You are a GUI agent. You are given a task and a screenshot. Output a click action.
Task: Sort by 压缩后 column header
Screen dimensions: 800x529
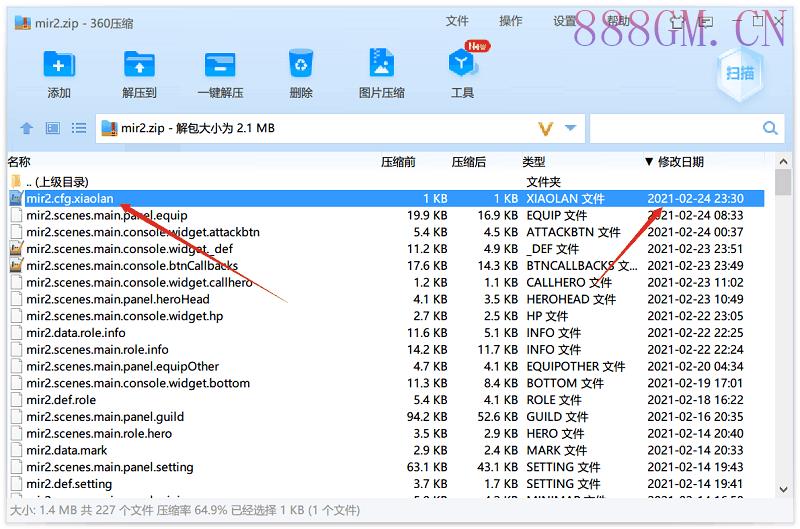click(468, 162)
